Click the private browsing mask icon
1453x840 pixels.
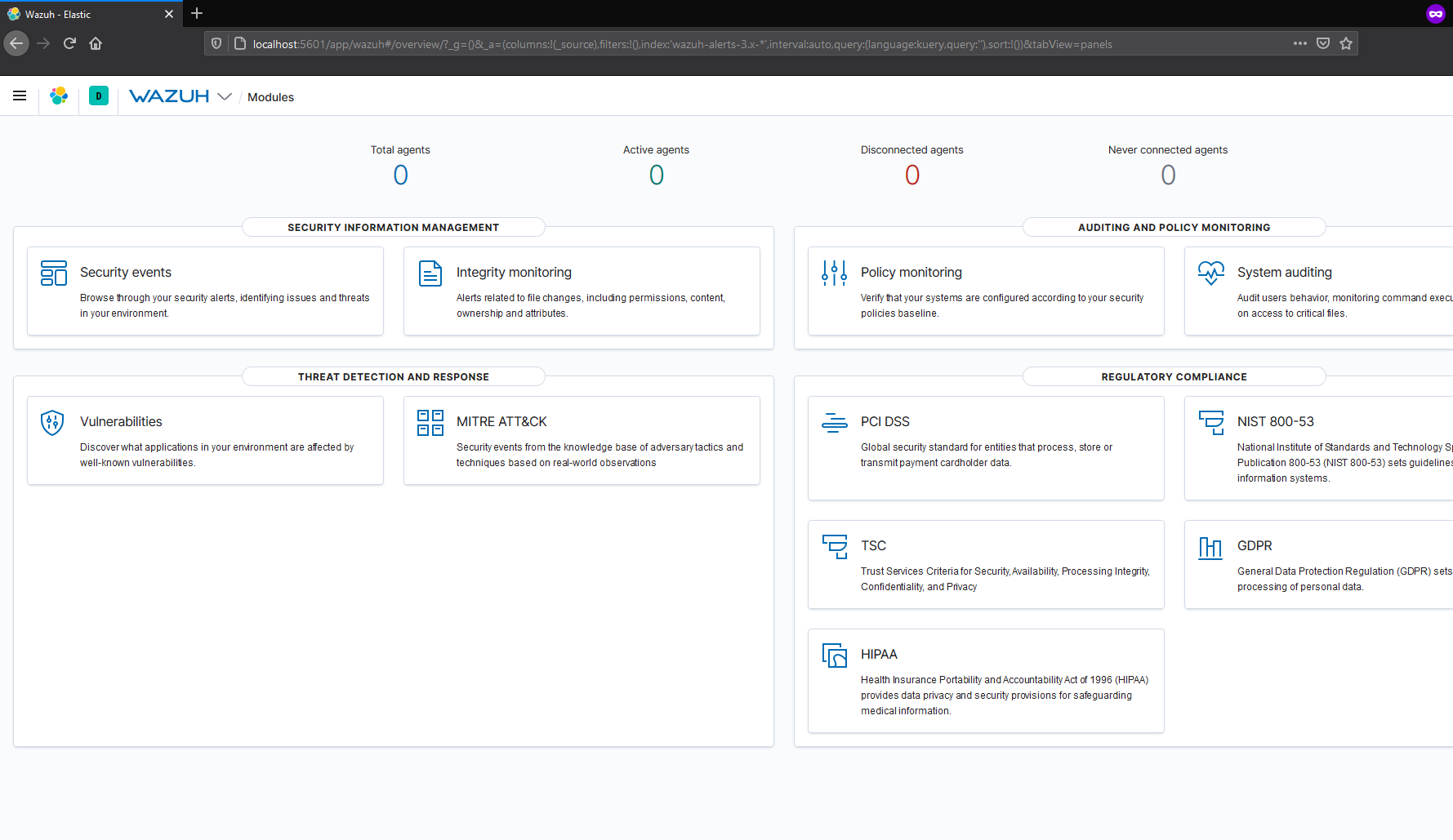1436,14
